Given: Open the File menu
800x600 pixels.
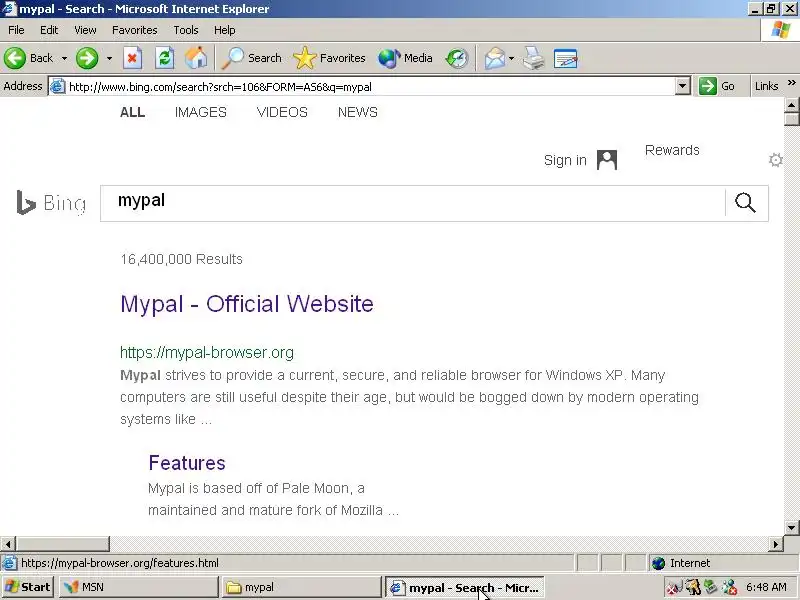Looking at the screenshot, I should [x=16, y=30].
